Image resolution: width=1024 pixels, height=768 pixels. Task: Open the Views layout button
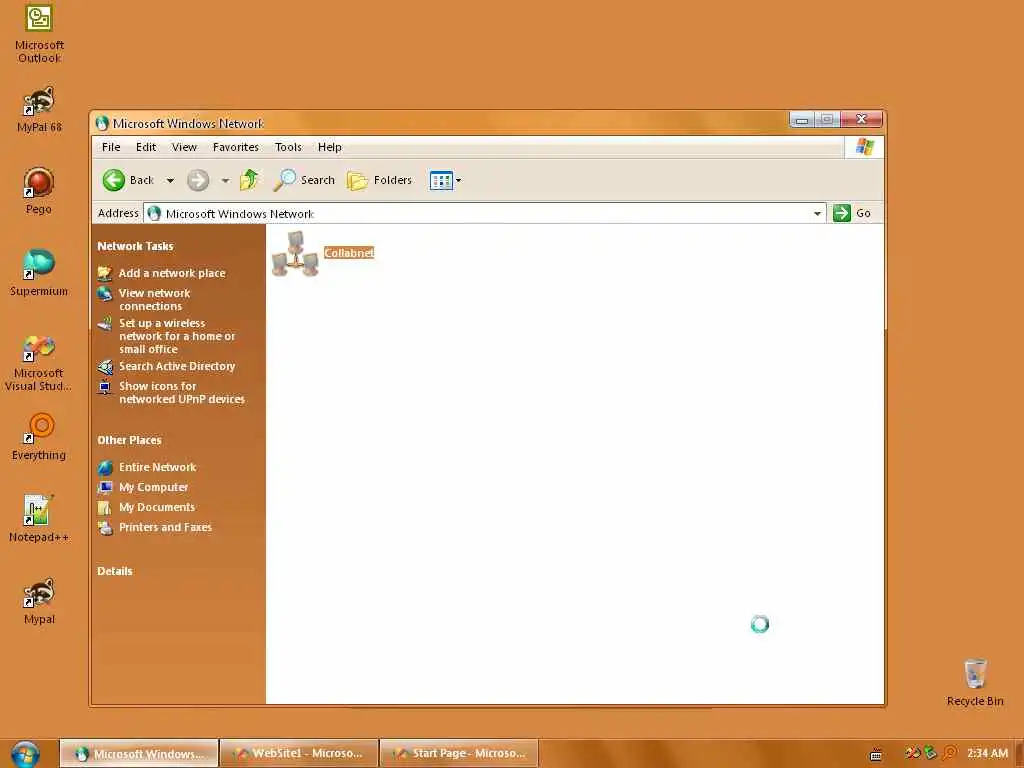[441, 180]
